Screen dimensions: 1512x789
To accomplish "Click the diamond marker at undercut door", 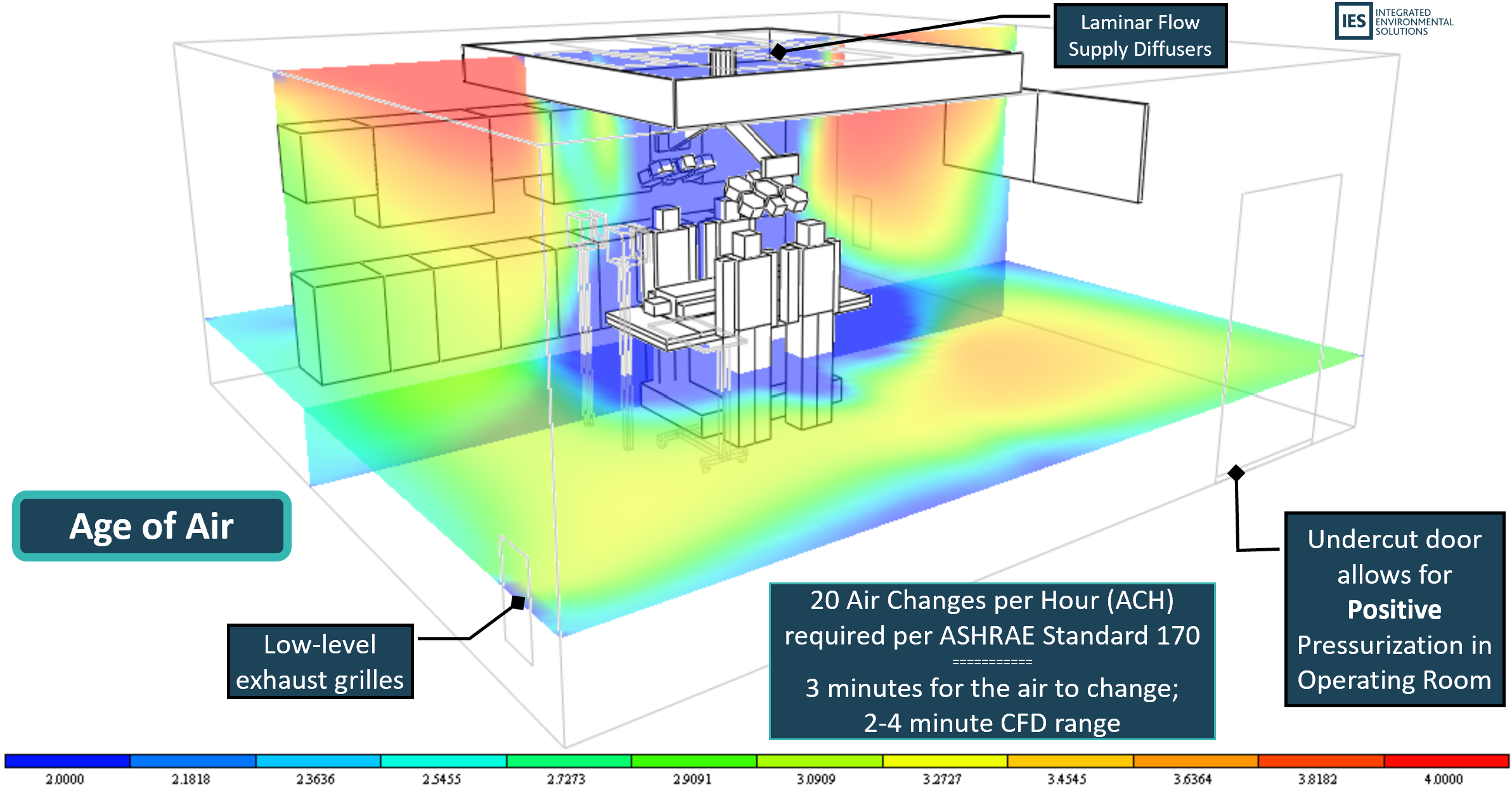I will click(1236, 473).
